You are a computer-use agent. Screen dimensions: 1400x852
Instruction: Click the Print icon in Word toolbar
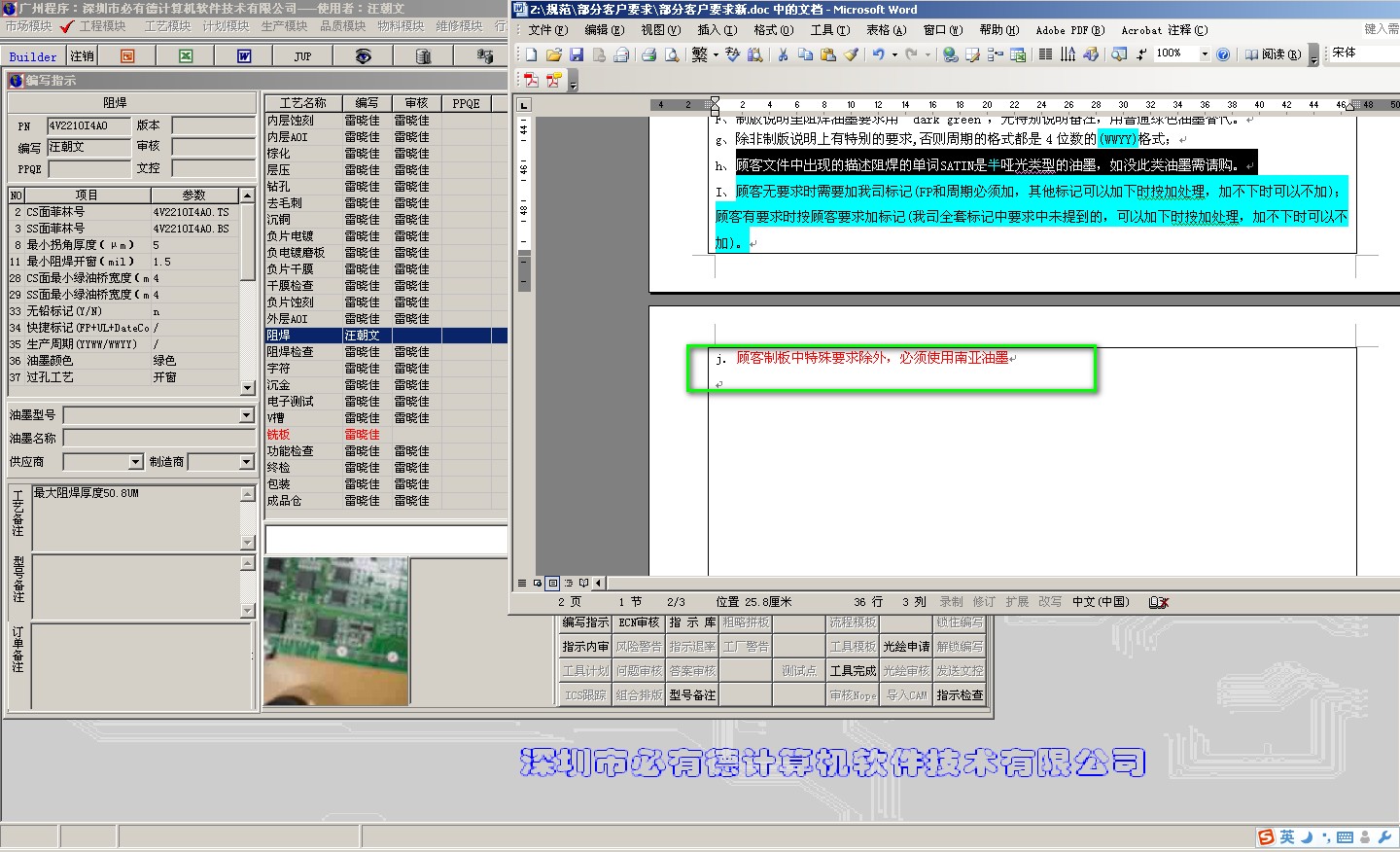tap(648, 54)
